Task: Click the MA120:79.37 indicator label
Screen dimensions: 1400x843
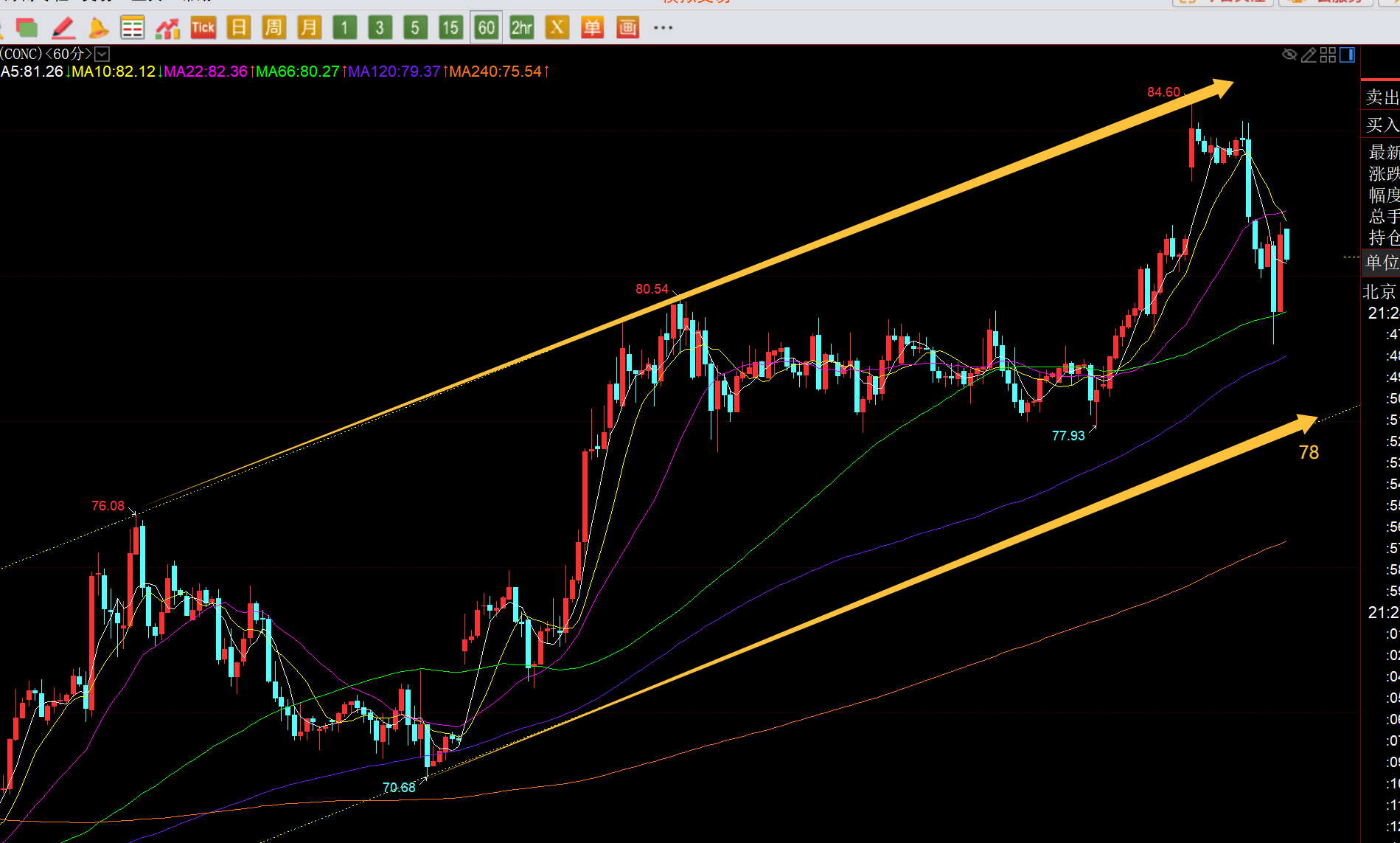Action: [x=394, y=72]
